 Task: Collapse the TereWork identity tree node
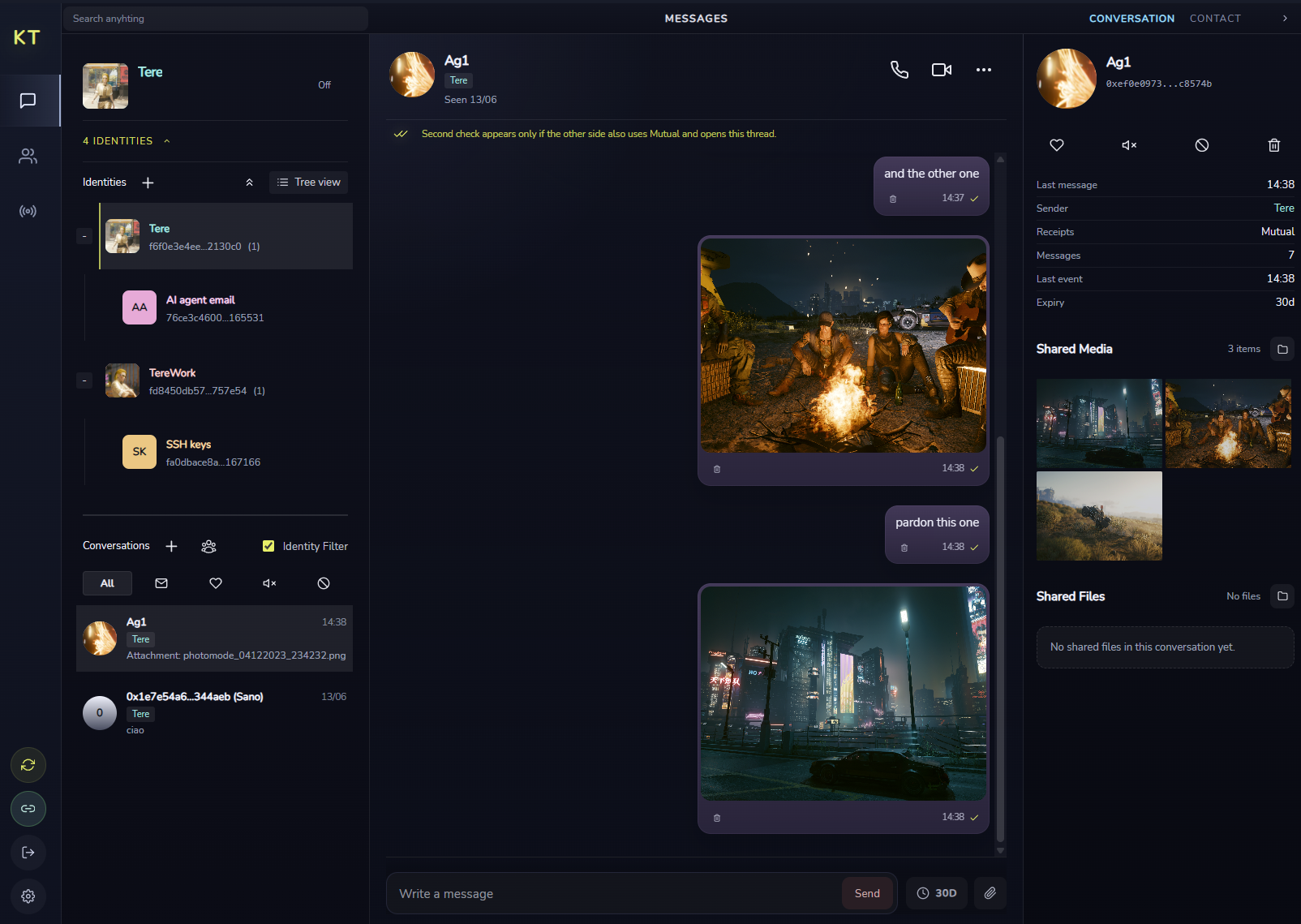[84, 380]
